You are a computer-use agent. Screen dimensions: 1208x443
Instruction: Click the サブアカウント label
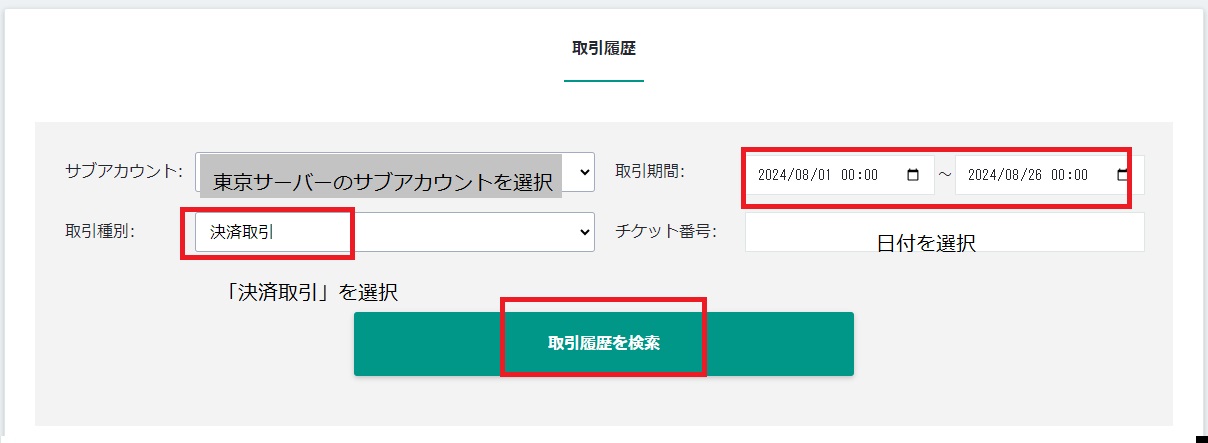coord(123,171)
